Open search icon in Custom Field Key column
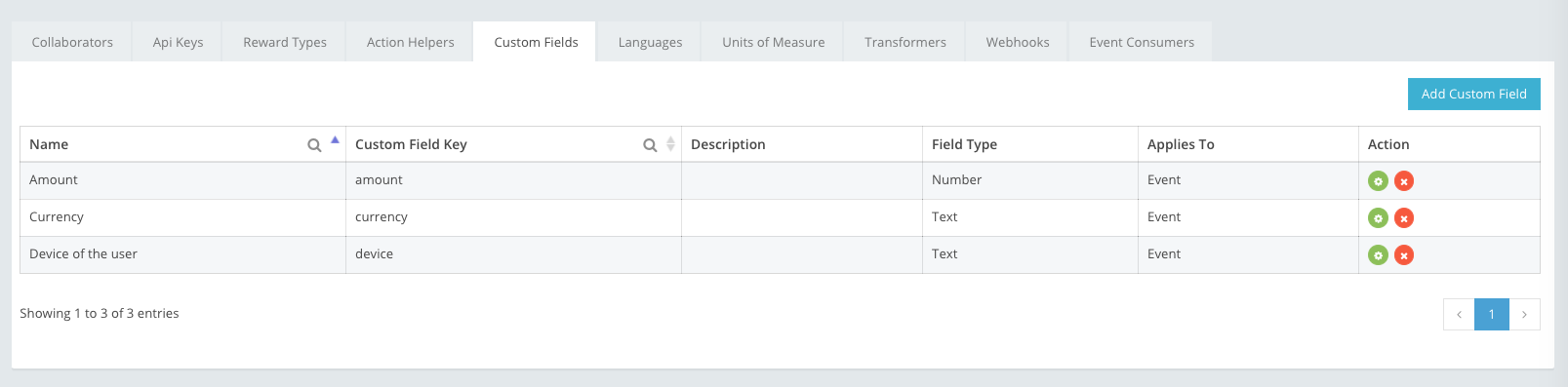Image resolution: width=1568 pixels, height=387 pixels. click(x=650, y=145)
